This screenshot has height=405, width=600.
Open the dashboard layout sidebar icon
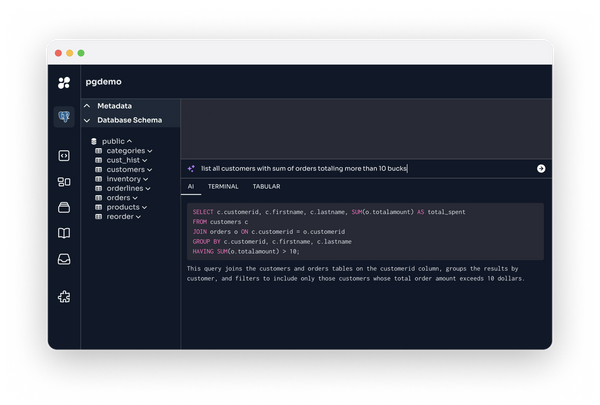tap(64, 181)
